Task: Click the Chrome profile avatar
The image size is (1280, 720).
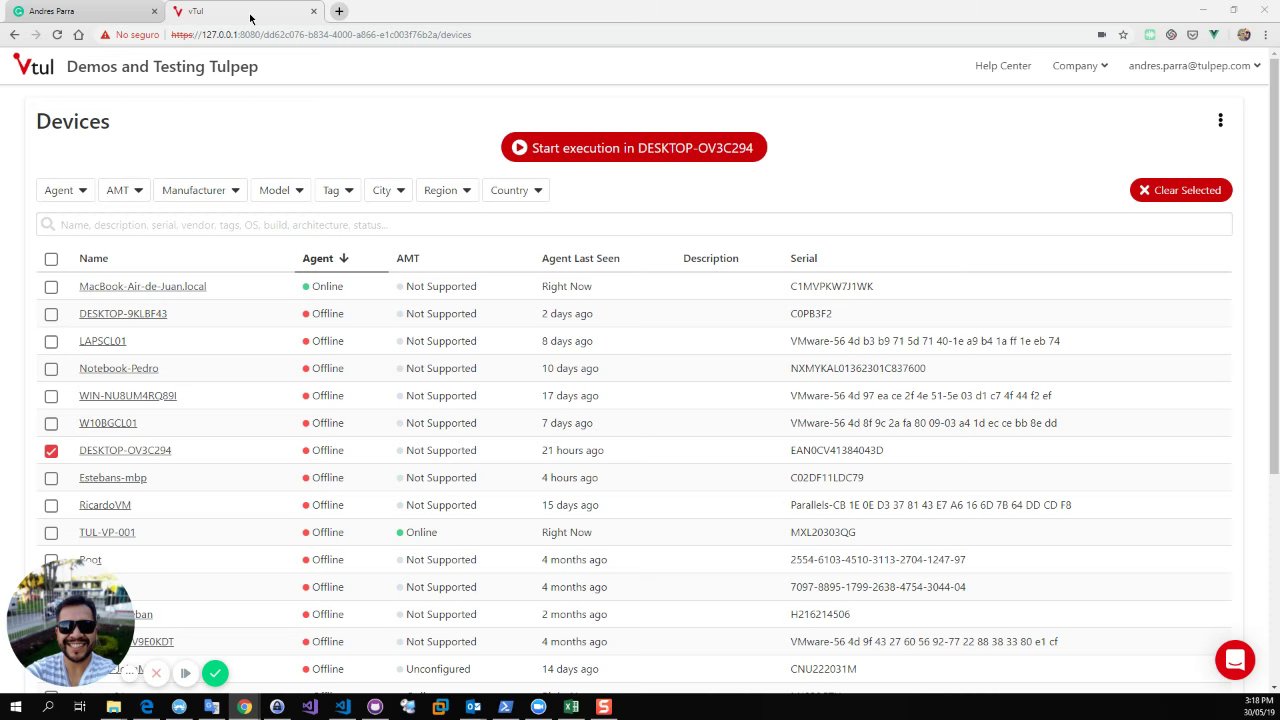Action: (1244, 35)
